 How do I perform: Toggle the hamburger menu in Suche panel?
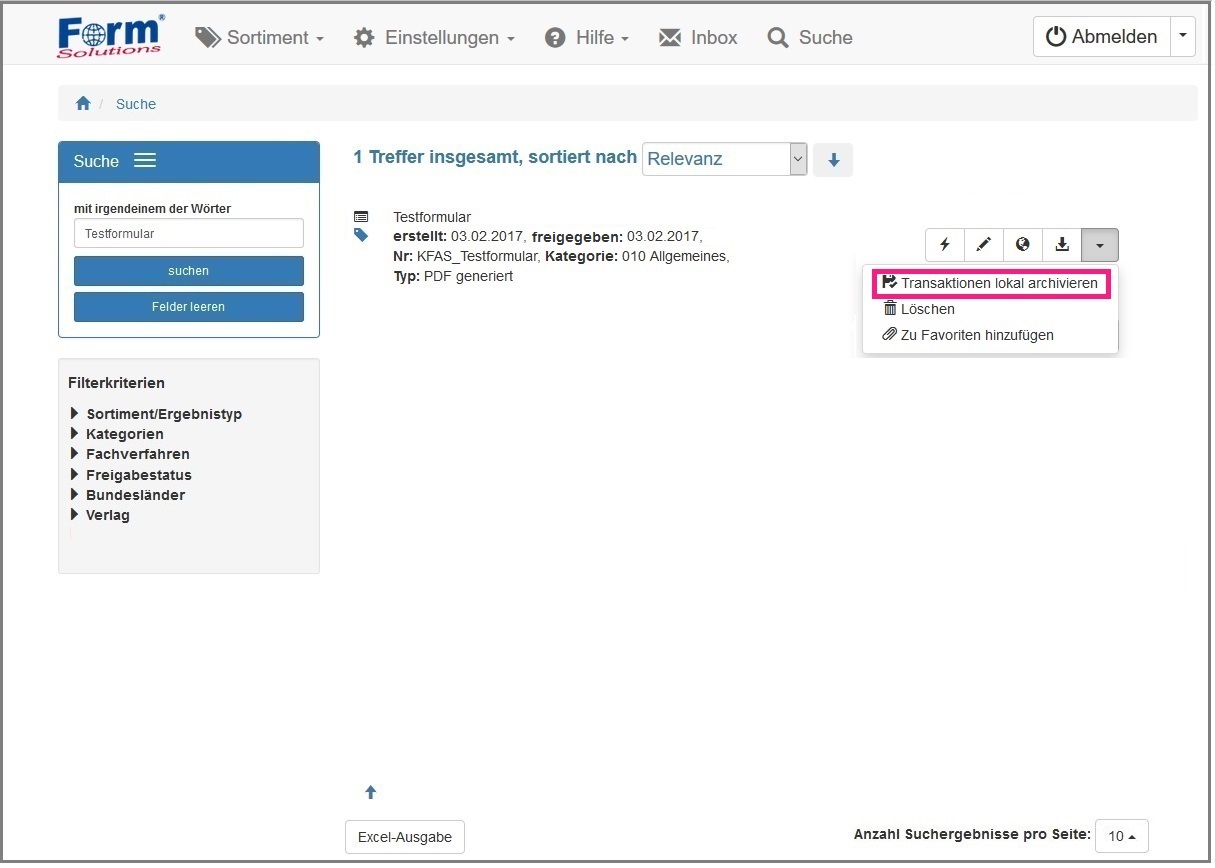(145, 161)
